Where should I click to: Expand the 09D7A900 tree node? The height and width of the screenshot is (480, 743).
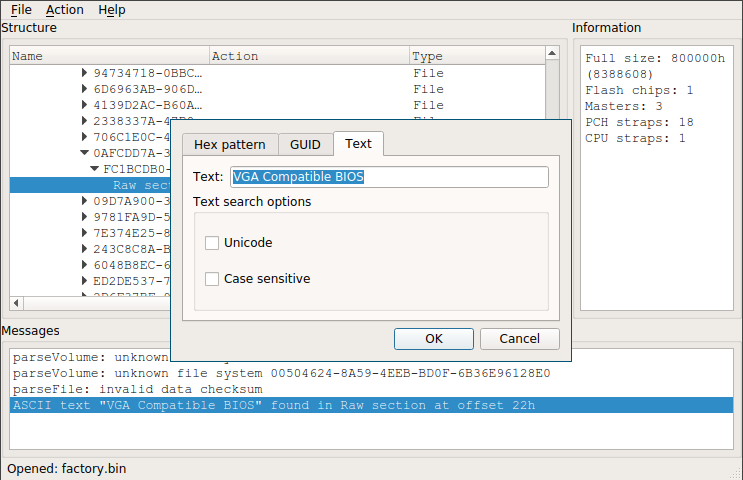[x=84, y=201]
